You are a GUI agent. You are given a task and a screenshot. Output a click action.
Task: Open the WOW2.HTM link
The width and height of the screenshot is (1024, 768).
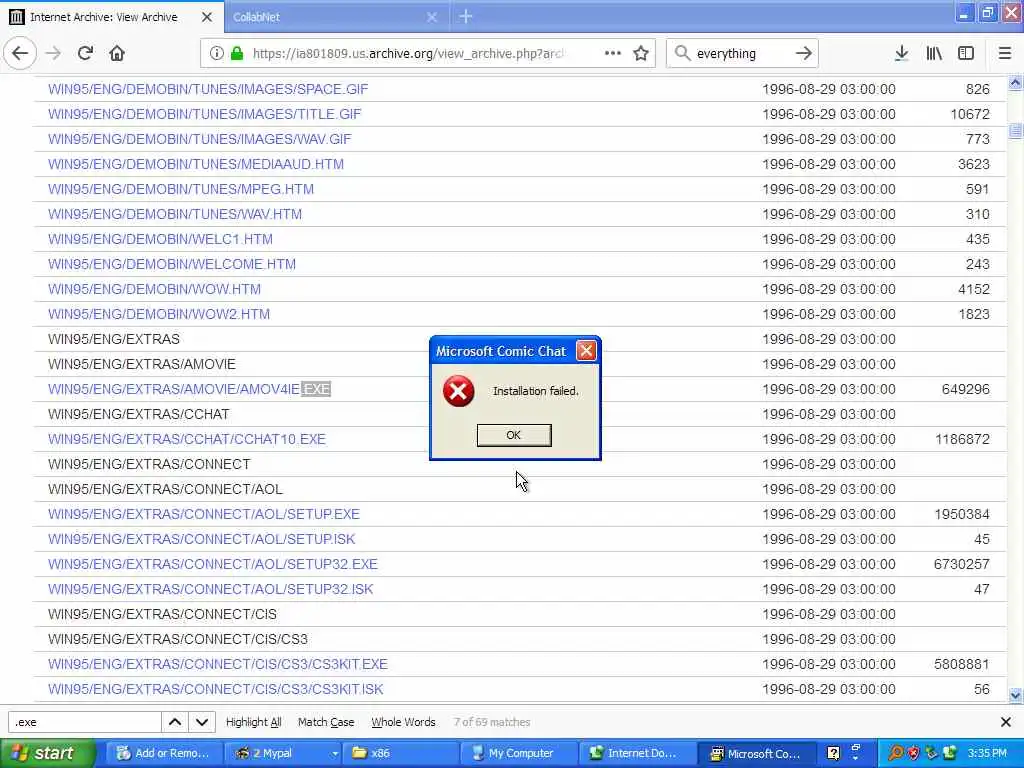159,314
